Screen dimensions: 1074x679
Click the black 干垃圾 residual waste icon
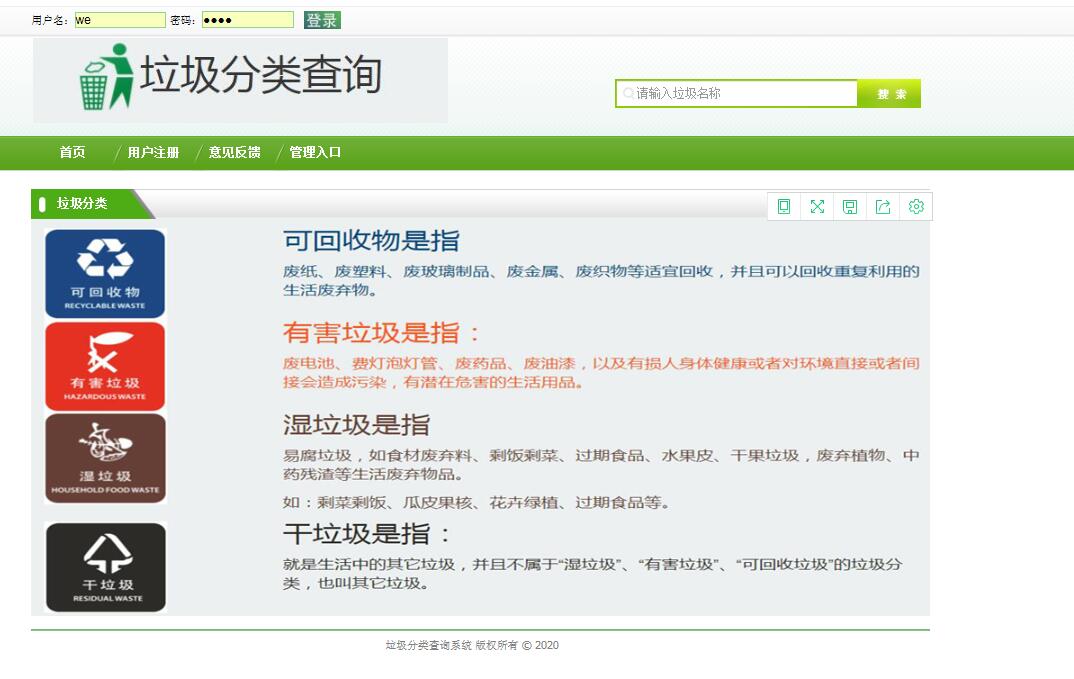tap(105, 567)
